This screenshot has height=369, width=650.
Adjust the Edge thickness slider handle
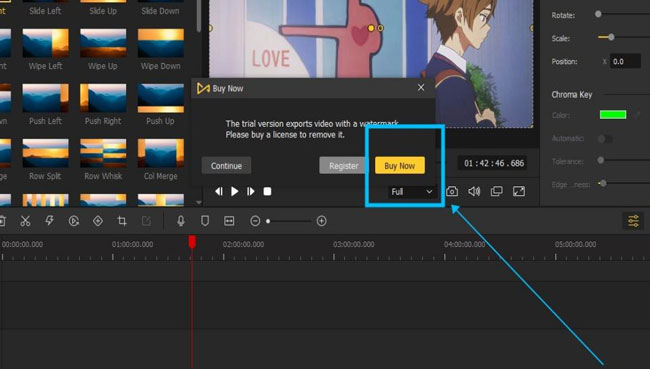click(603, 183)
